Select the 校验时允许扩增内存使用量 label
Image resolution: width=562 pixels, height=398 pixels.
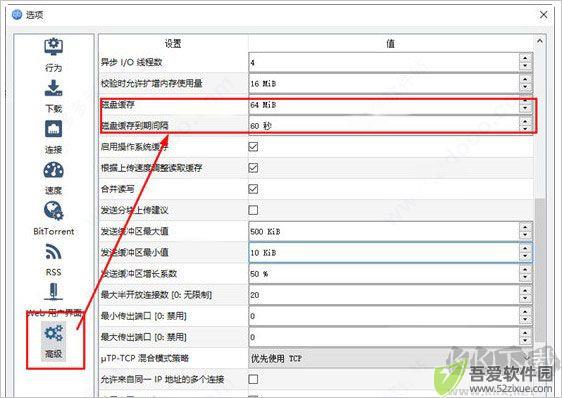(152, 84)
